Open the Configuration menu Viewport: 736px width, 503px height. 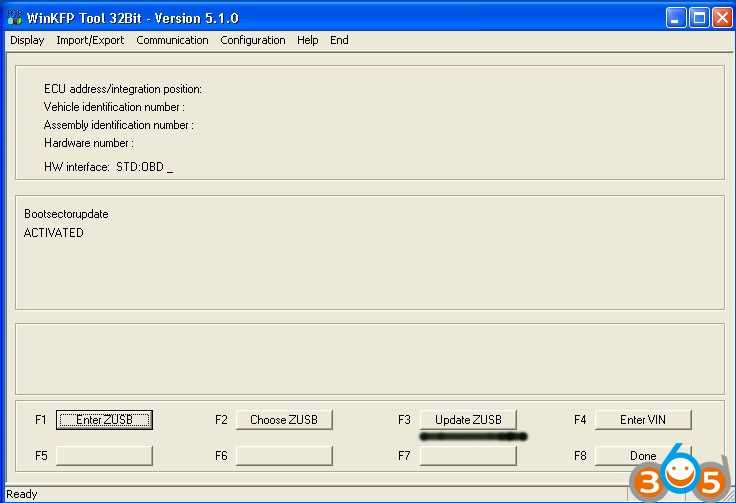point(252,40)
